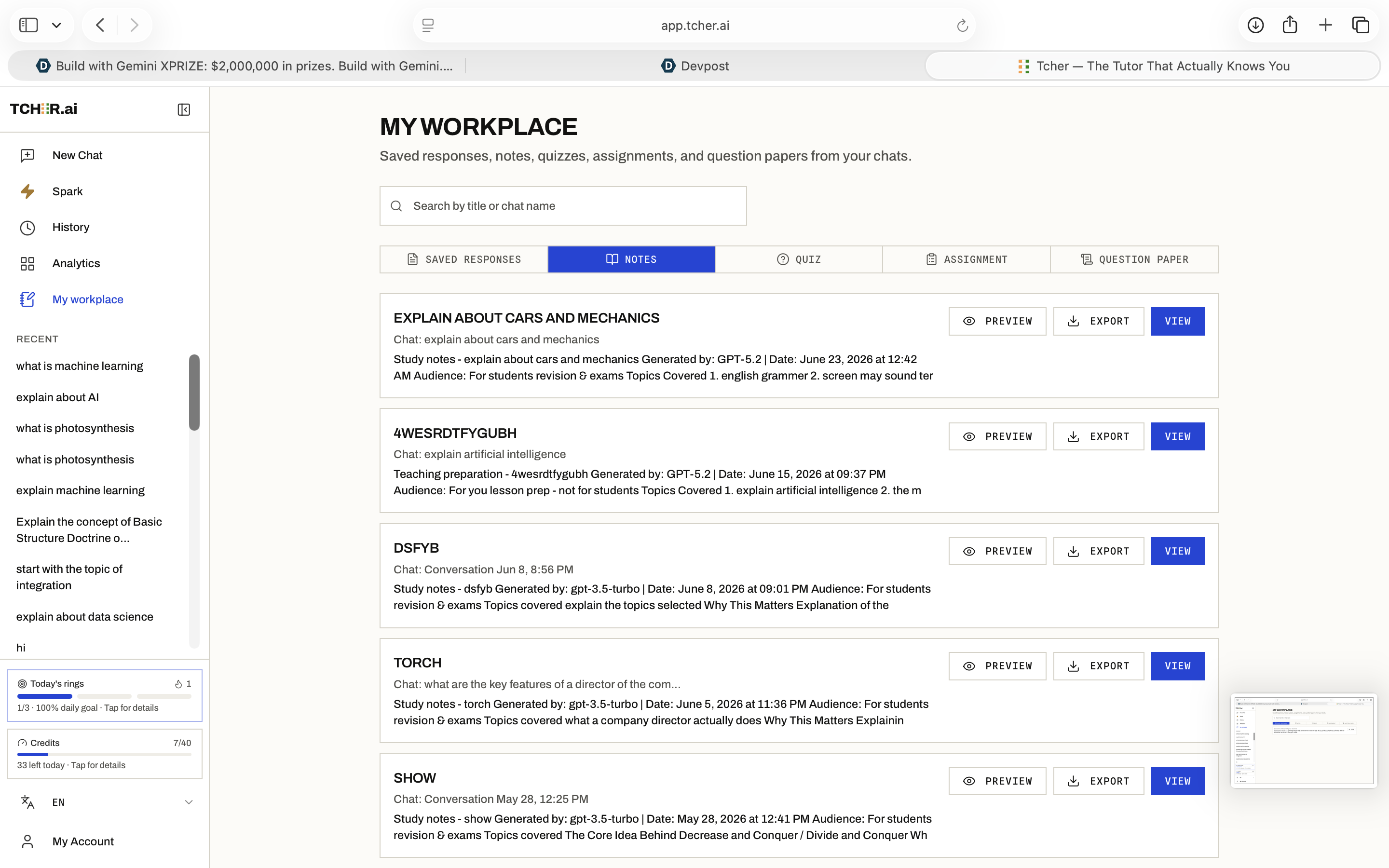
Task: Open the screenshot thumbnail preview
Action: (1304, 741)
